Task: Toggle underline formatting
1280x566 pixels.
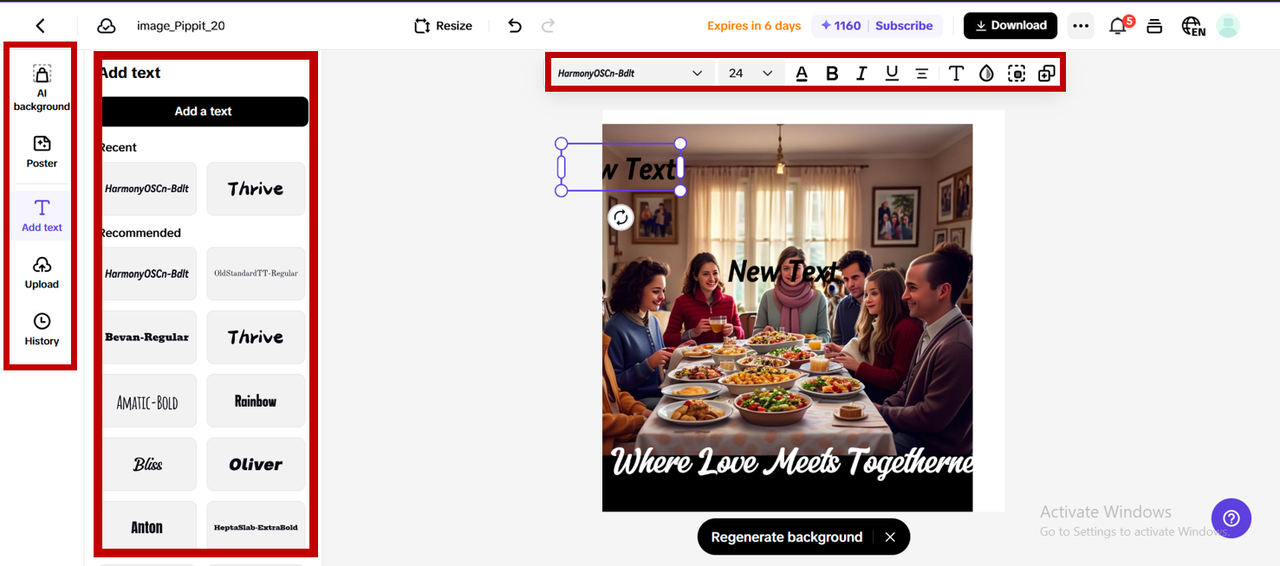Action: coord(892,73)
